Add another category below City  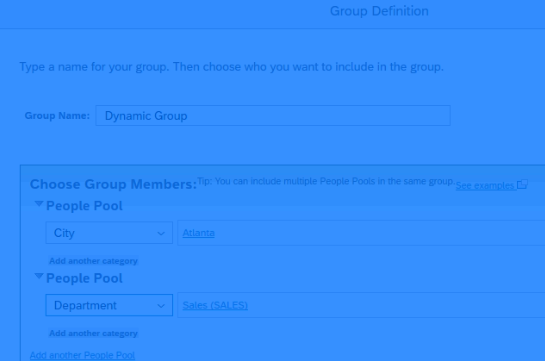pos(93,261)
